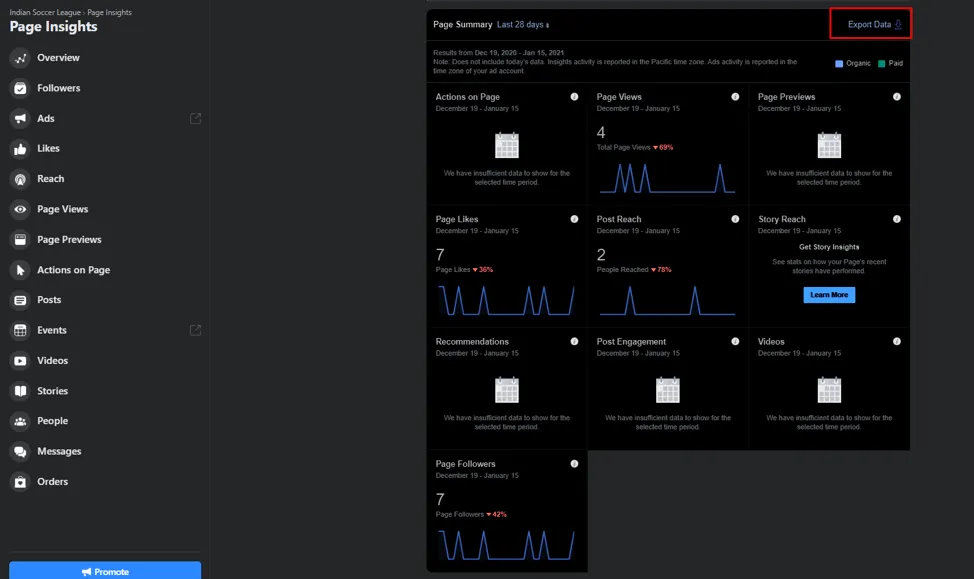
Task: Click the Page Views eye icon
Action: click(x=19, y=209)
